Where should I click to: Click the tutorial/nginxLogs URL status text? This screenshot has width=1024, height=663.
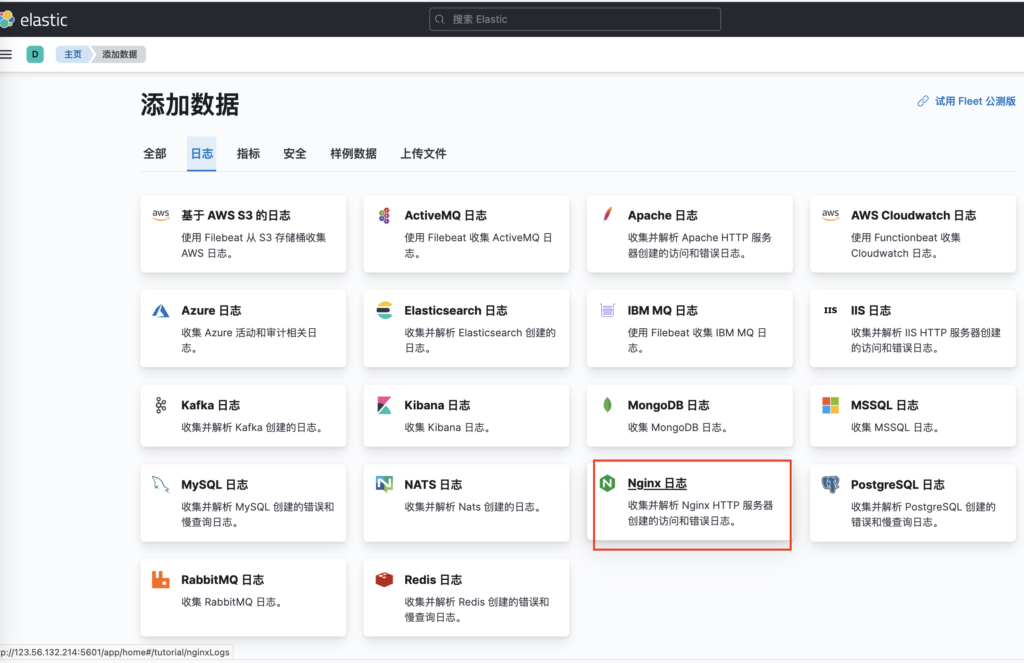(115, 652)
